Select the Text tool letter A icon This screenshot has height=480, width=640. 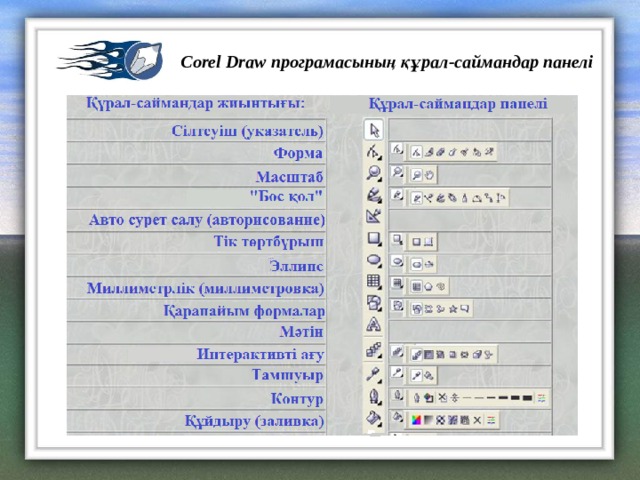pyautogui.click(x=373, y=324)
